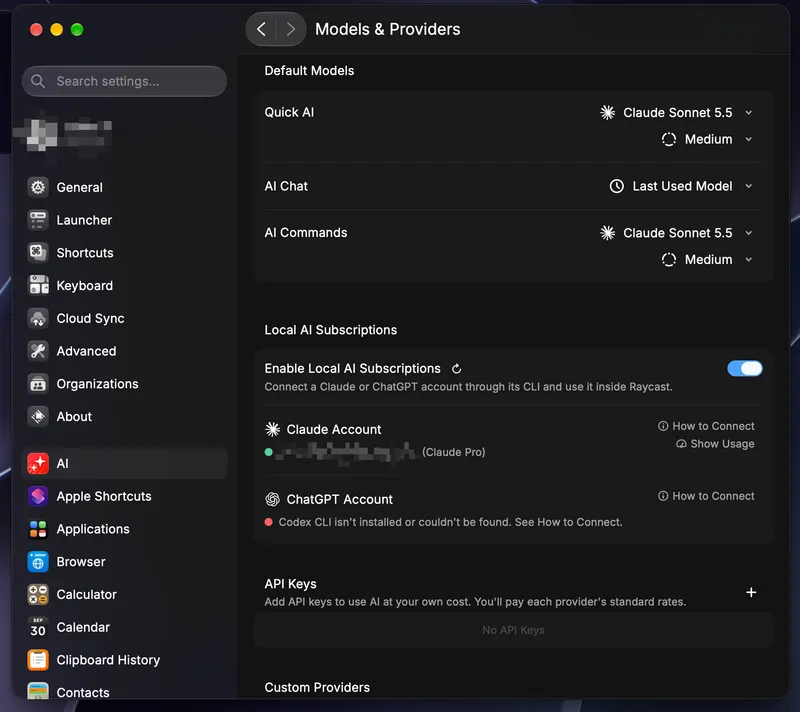
Task: Click the Launcher sidebar icon
Action: coord(38,220)
